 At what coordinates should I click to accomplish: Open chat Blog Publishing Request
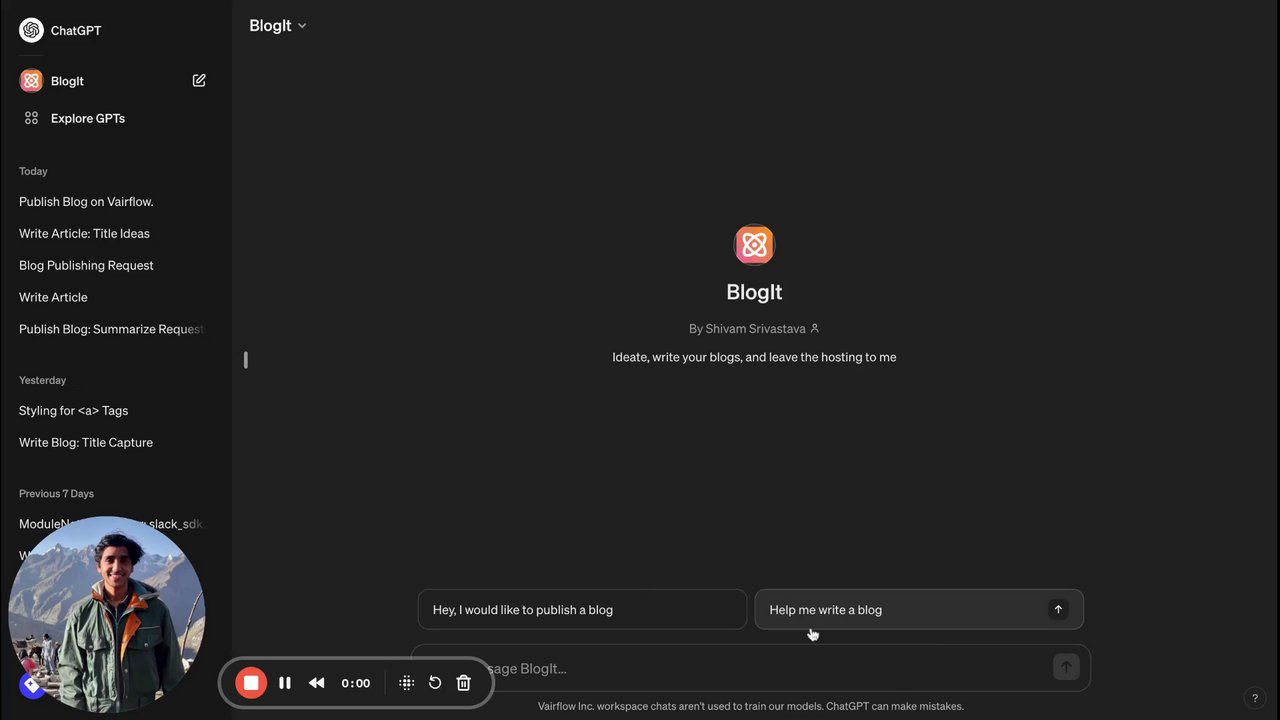pyautogui.click(x=86, y=266)
